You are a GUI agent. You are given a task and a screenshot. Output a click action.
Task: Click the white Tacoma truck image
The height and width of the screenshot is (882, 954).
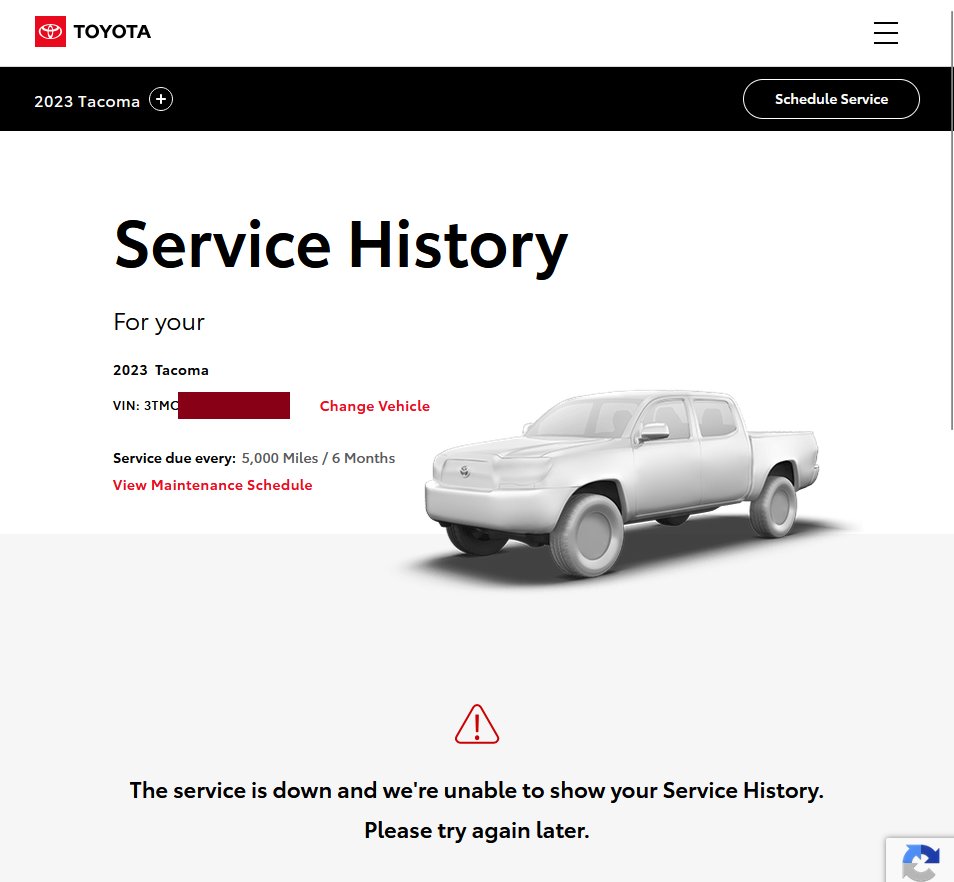[624, 484]
